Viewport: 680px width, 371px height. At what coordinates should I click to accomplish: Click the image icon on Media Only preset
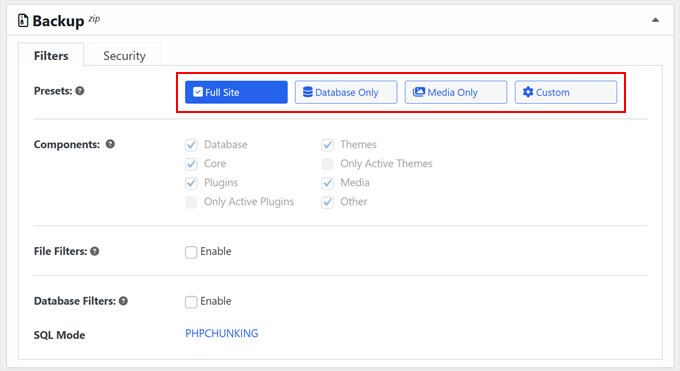[418, 92]
